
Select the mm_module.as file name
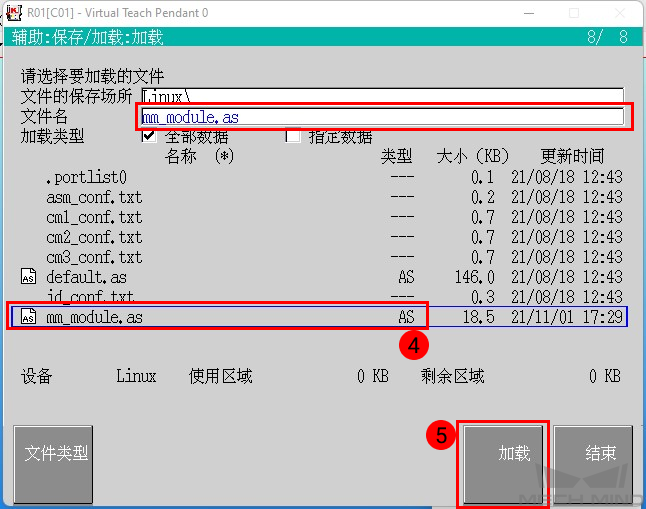[94, 317]
